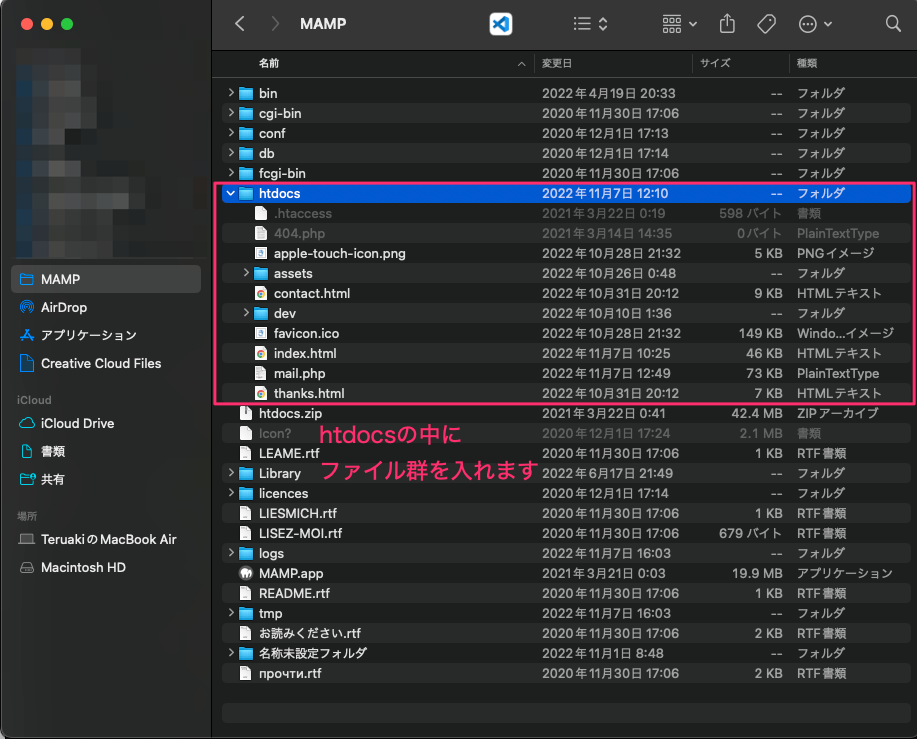Click the bin folder icon
The width and height of the screenshot is (917, 739).
[x=246, y=94]
